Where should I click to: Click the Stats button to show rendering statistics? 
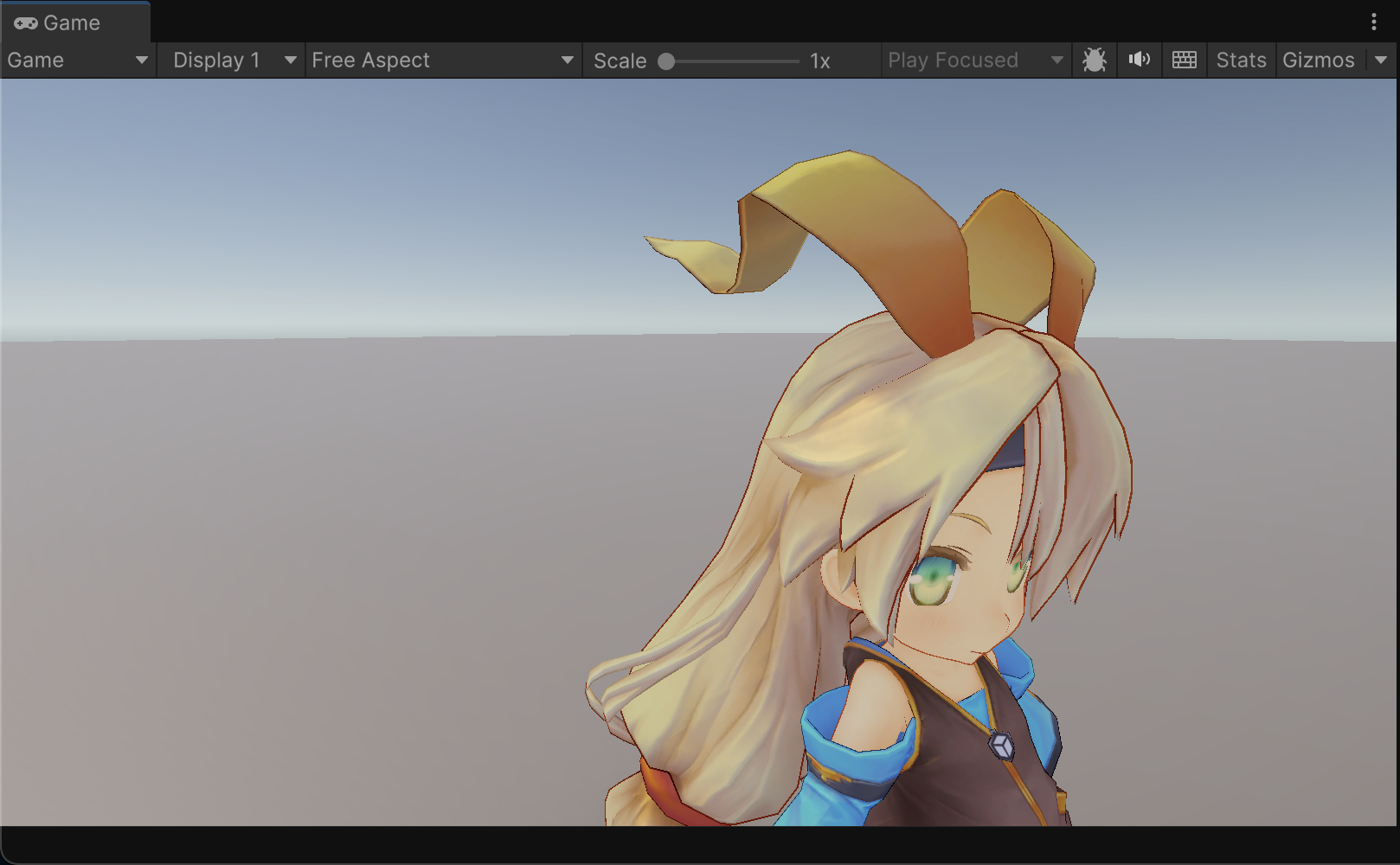point(1241,60)
